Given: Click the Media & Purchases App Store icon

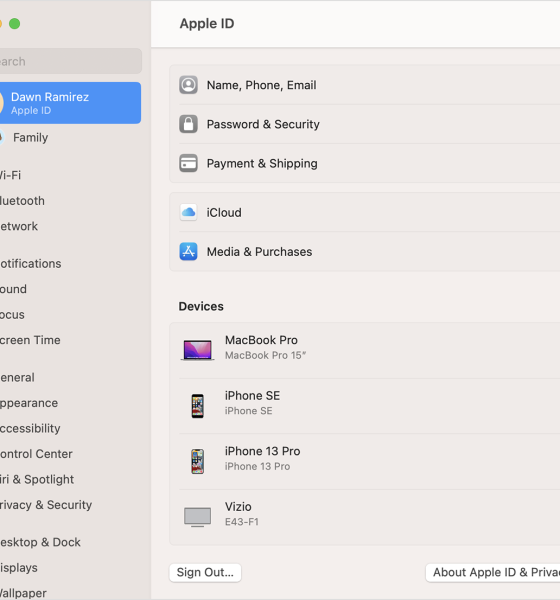Looking at the screenshot, I should 188,251.
